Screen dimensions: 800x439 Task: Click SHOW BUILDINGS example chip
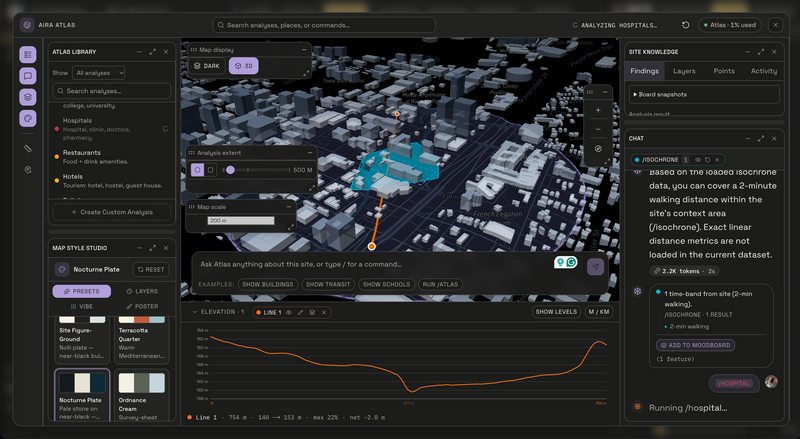click(x=268, y=284)
